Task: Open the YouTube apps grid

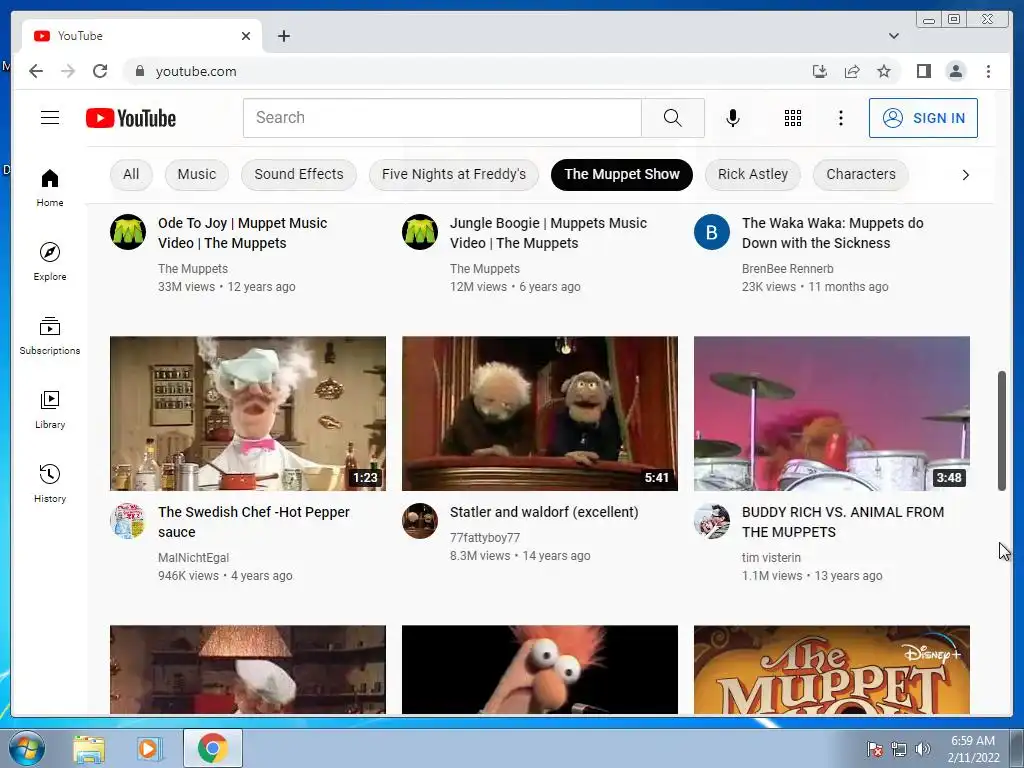Action: pos(793,118)
